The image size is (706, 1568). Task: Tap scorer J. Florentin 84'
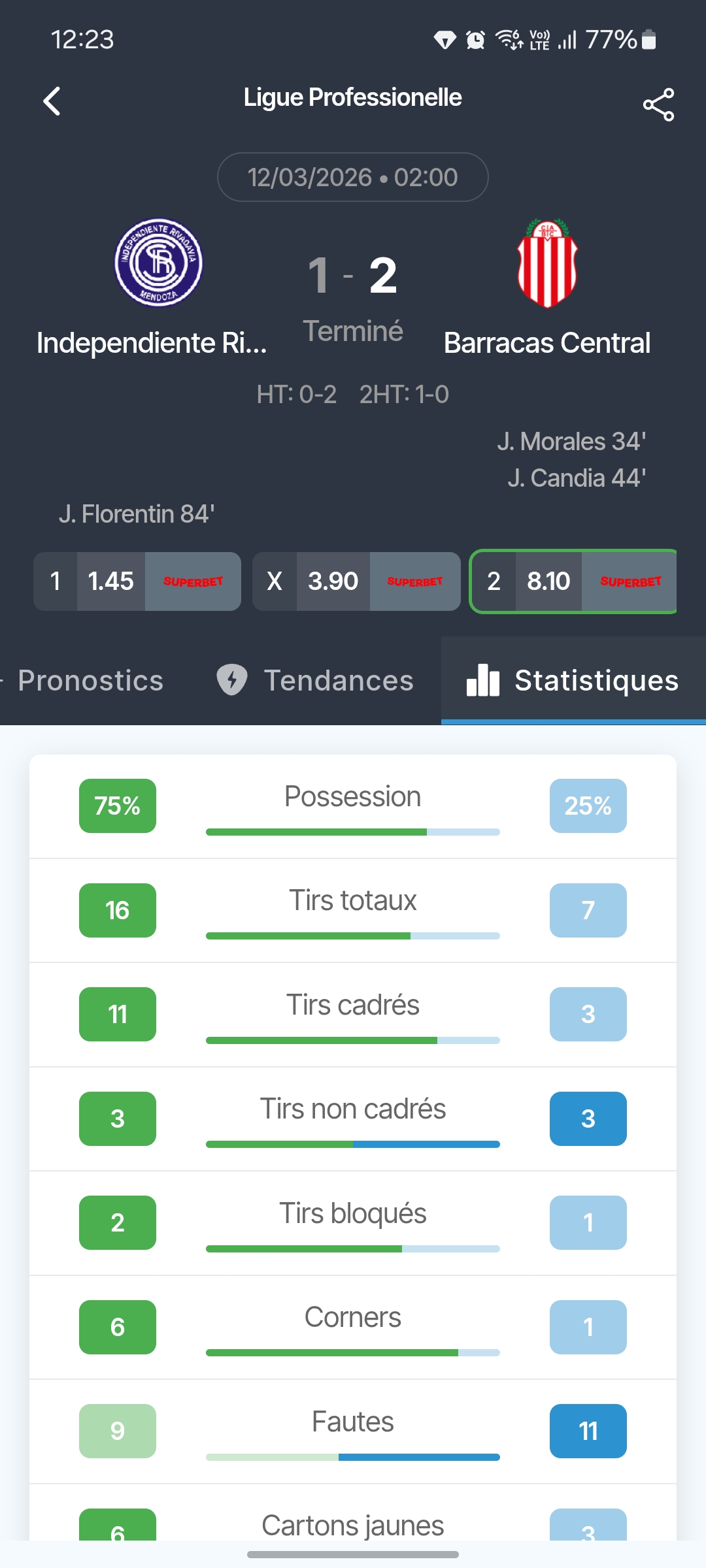137,514
